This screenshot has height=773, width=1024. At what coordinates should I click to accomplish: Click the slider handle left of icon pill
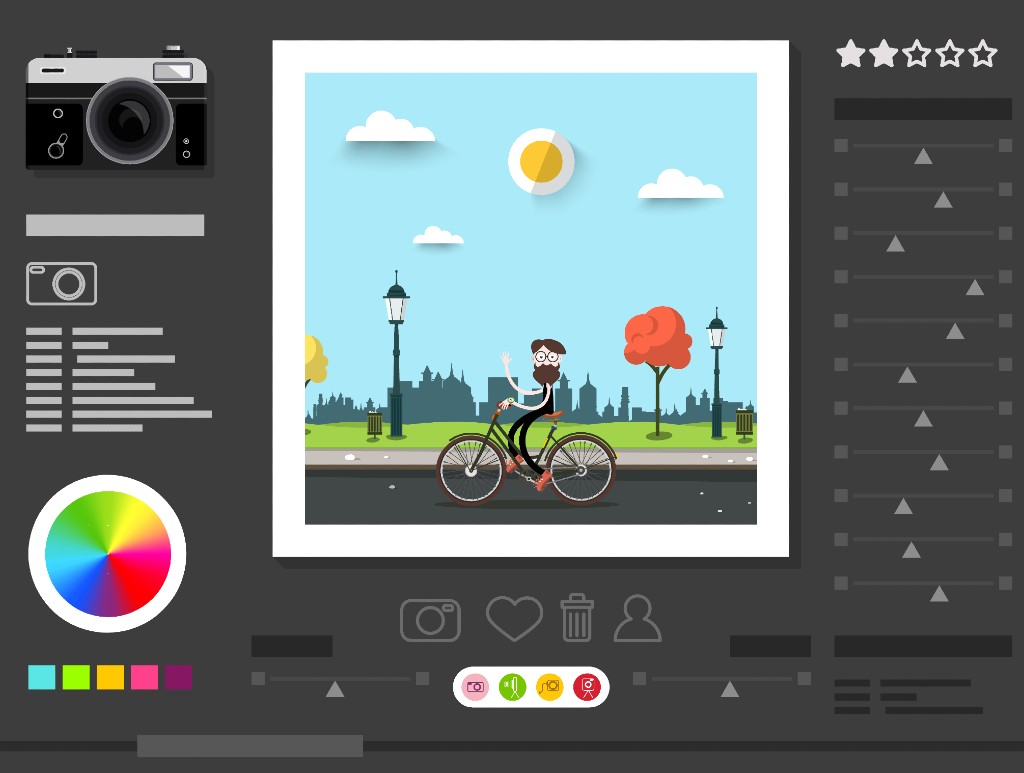pos(335,688)
